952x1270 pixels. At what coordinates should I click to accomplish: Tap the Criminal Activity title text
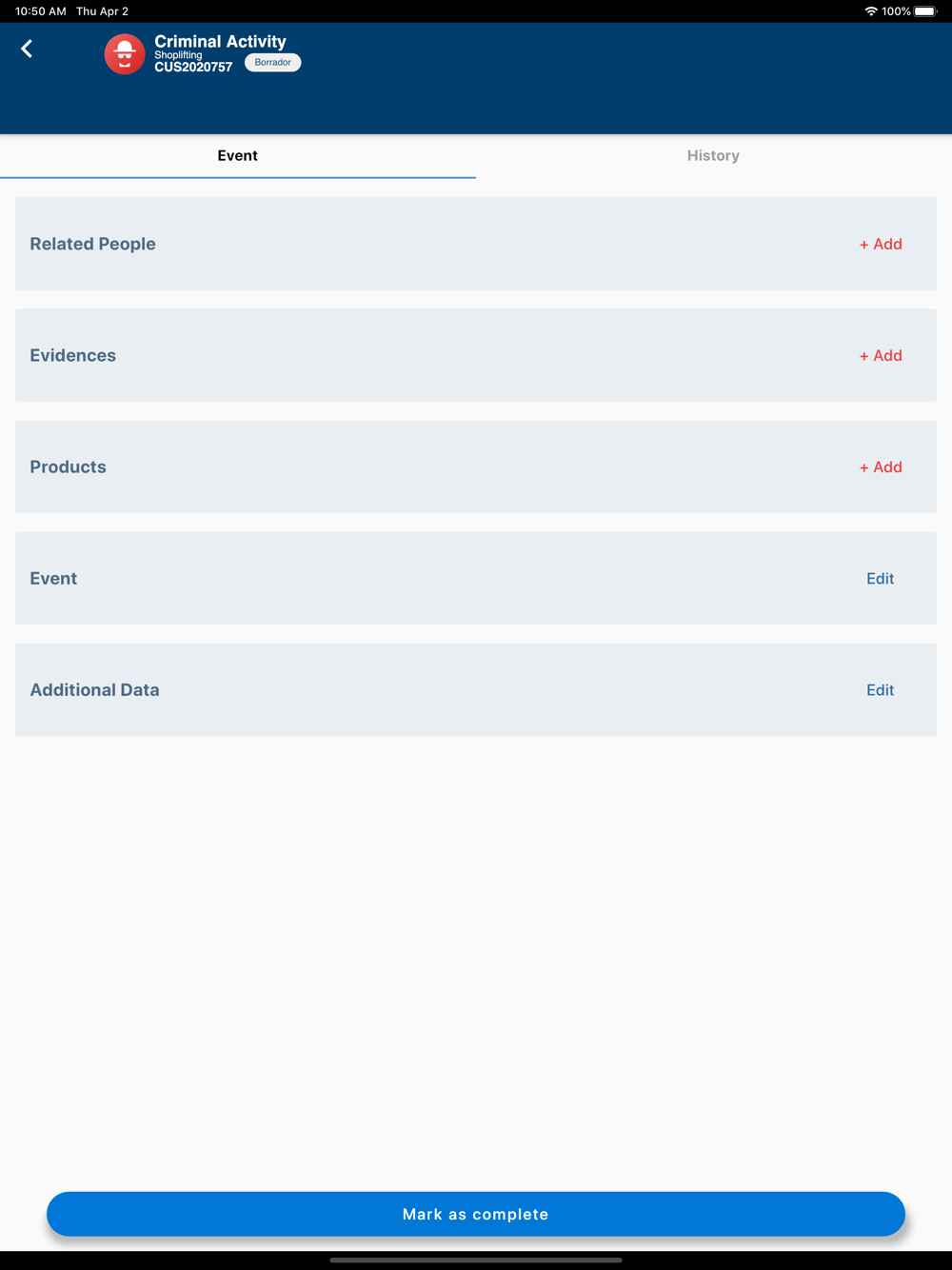click(220, 42)
